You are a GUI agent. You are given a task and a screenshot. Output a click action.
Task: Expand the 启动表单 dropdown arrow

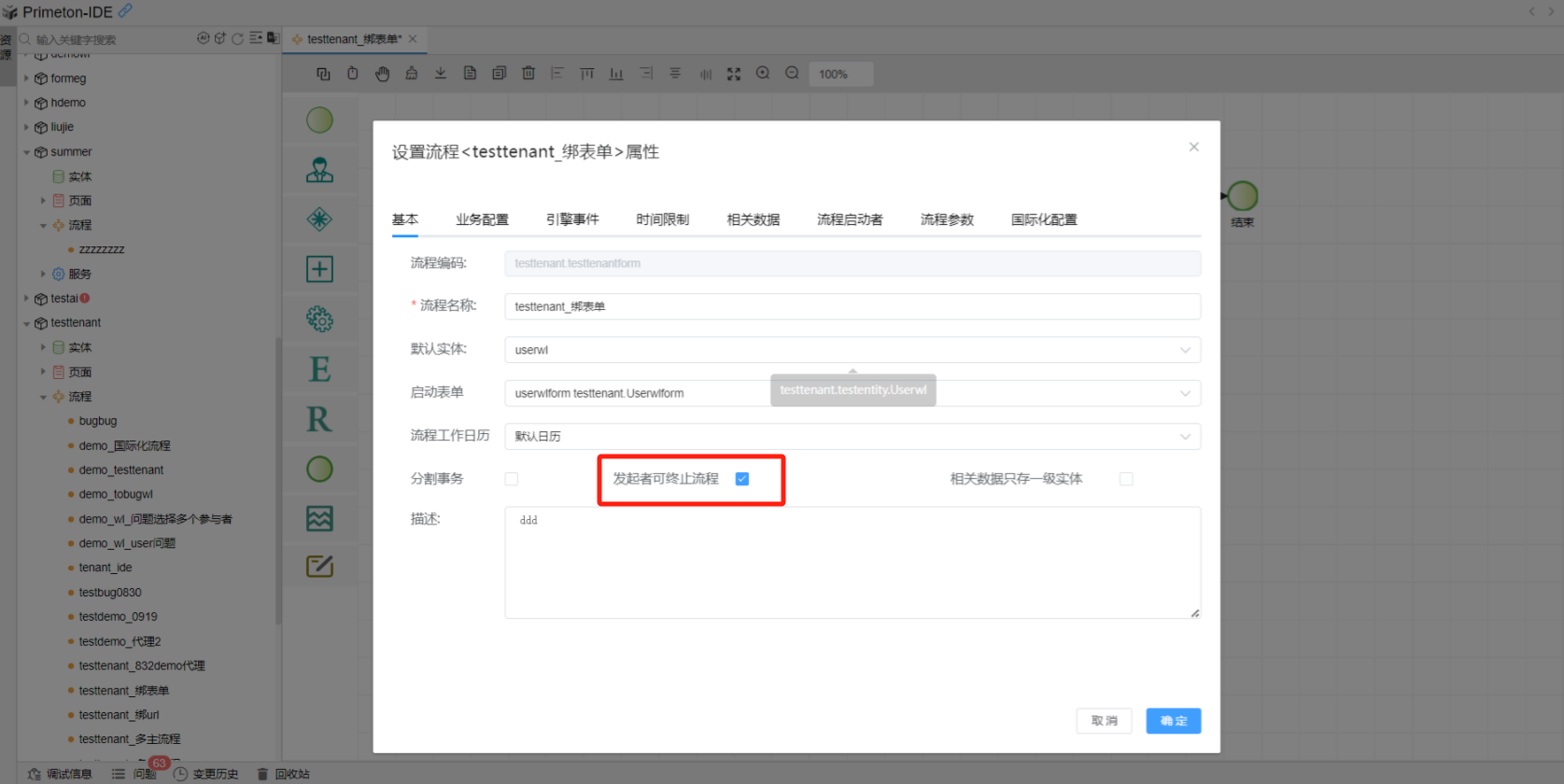point(1185,393)
